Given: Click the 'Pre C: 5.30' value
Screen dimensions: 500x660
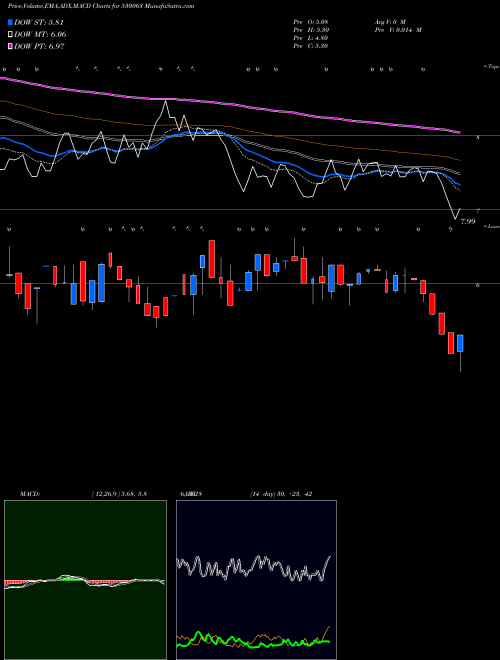Looking at the screenshot, I should pos(311,46).
